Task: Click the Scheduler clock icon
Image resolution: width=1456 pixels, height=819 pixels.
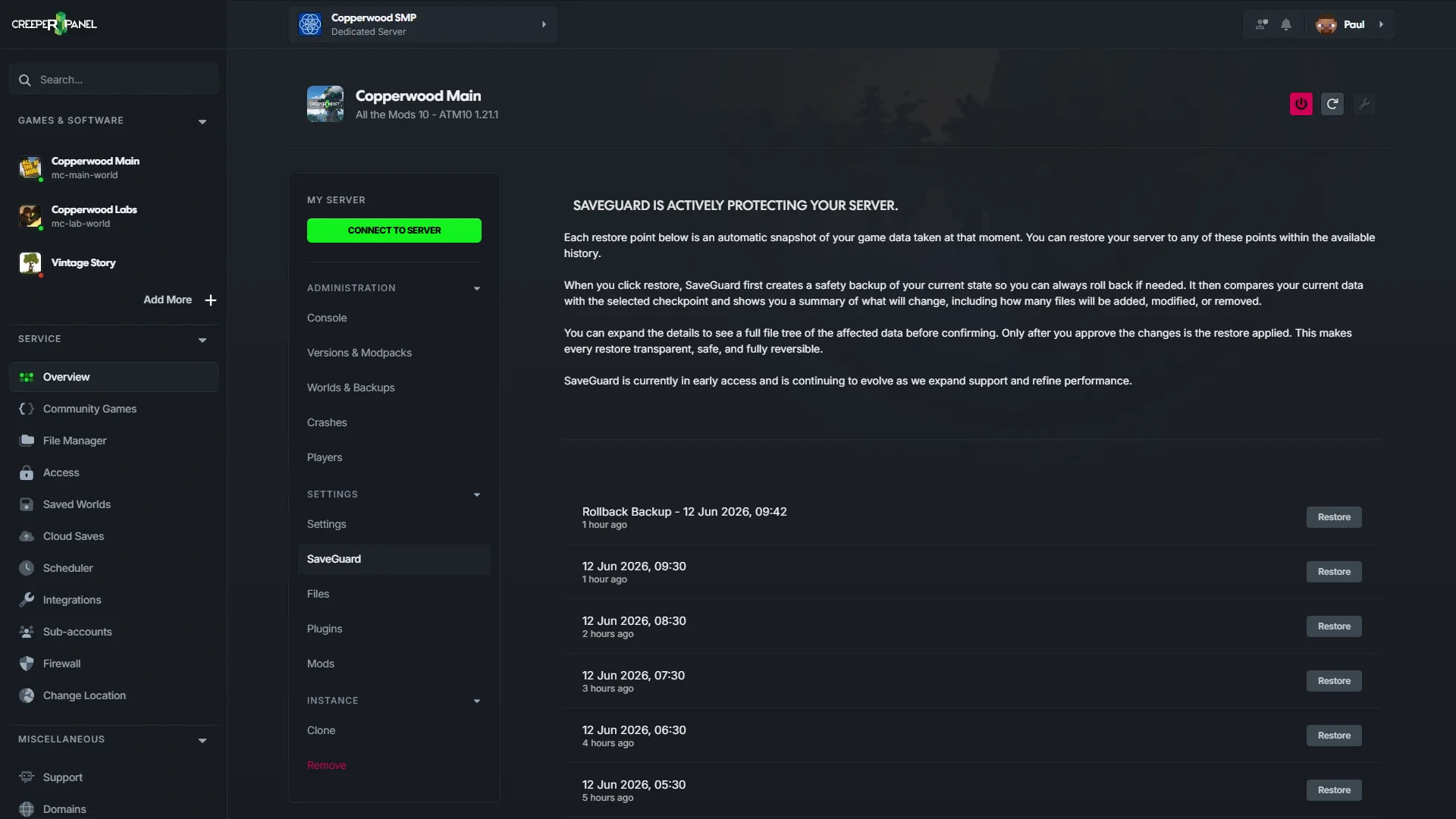Action: point(27,568)
